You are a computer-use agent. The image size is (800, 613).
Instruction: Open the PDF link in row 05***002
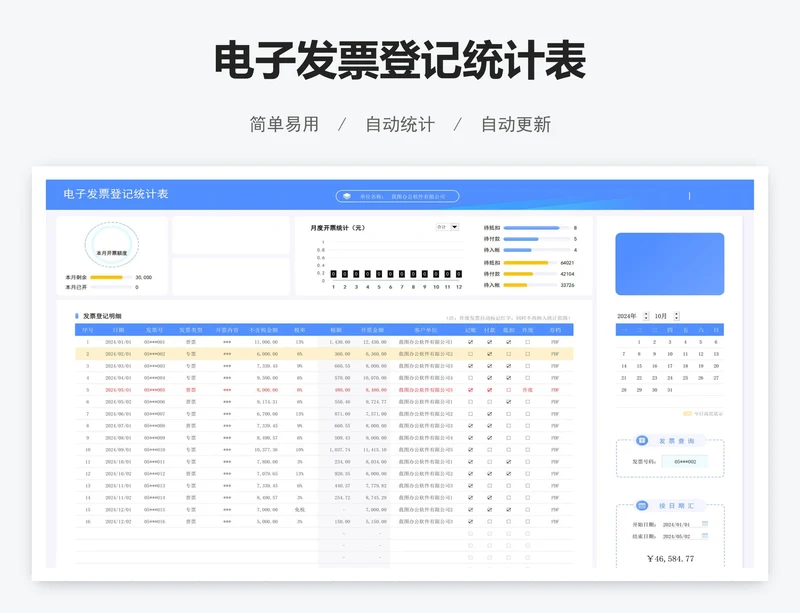pos(555,354)
